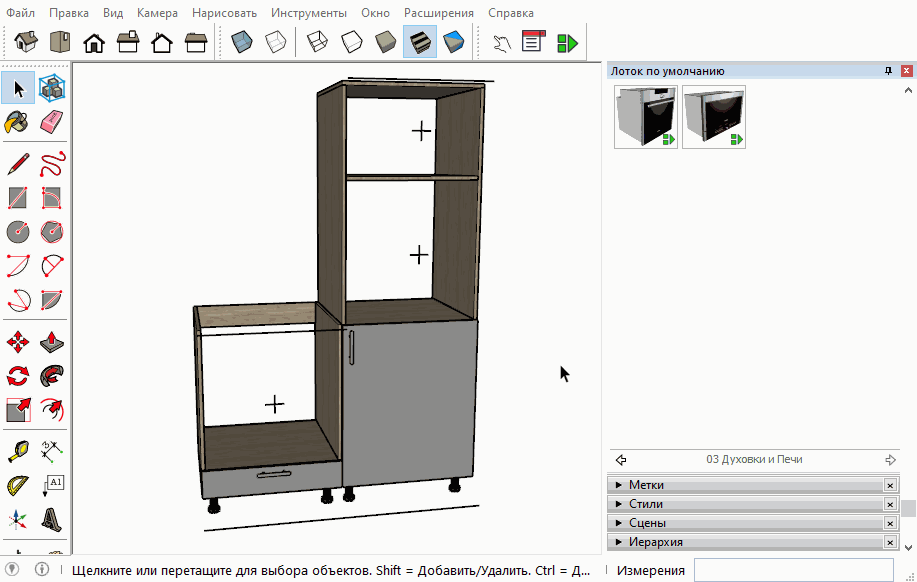Image resolution: width=917 pixels, height=582 pixels.
Task: Switch to Front view
Action: 94,42
